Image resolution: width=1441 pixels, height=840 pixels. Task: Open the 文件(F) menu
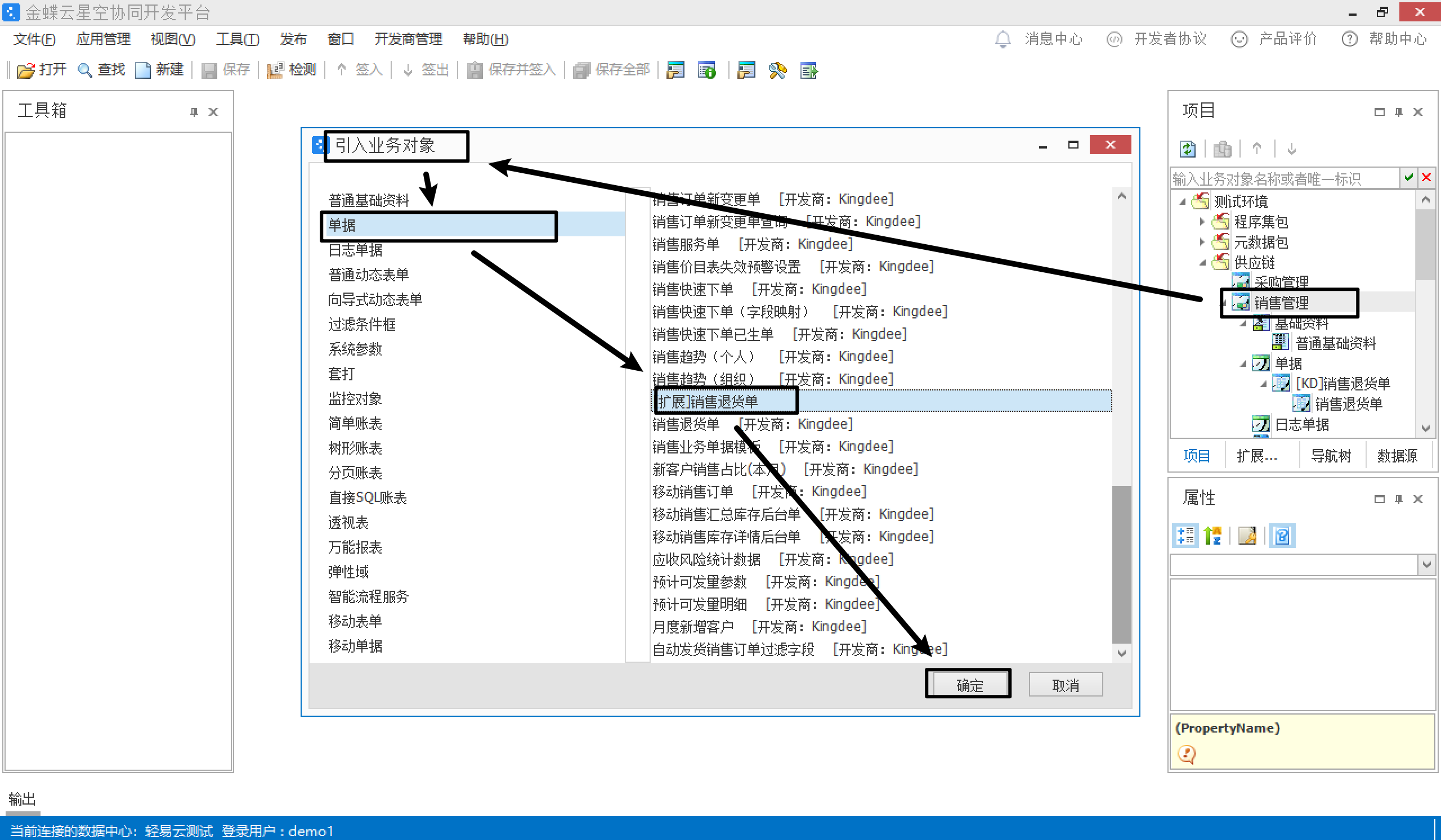coord(34,39)
